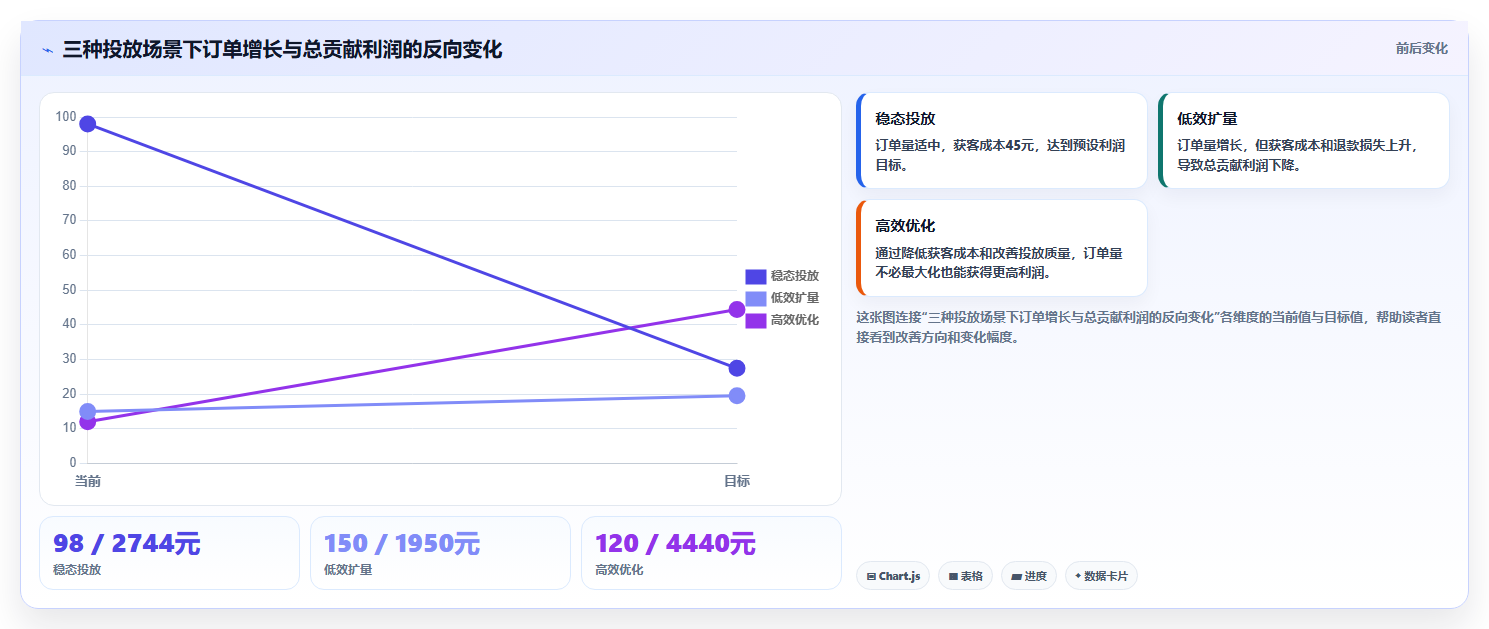The height and width of the screenshot is (629, 1489).
Task: Click the chart title heading text
Action: coord(282,49)
